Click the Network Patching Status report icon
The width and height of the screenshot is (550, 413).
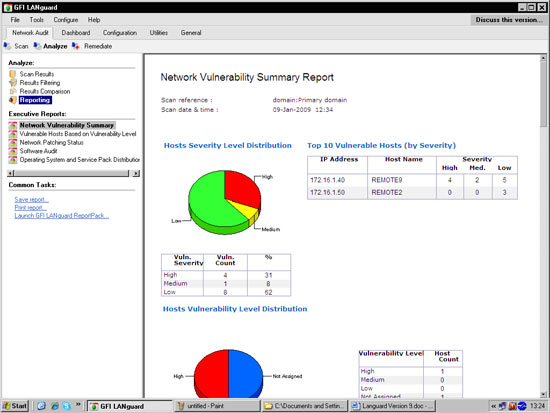click(x=13, y=142)
